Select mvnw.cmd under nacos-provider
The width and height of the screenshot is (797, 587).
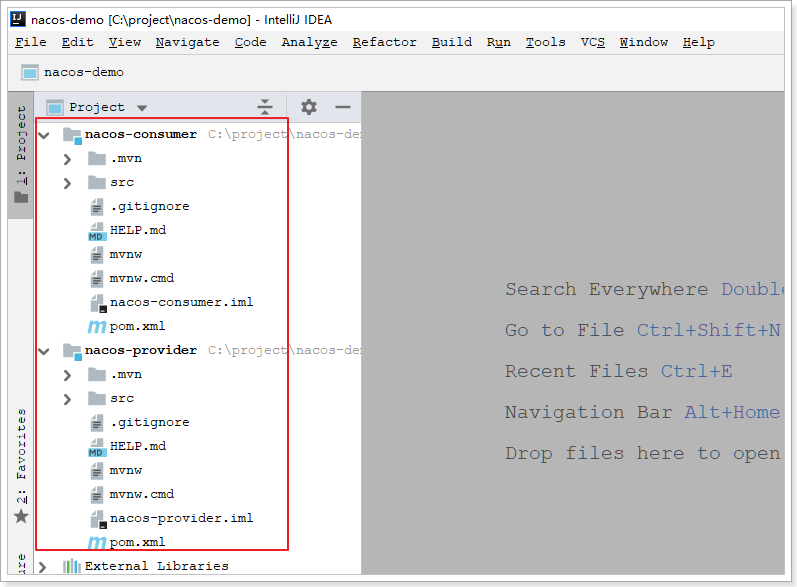pos(141,494)
